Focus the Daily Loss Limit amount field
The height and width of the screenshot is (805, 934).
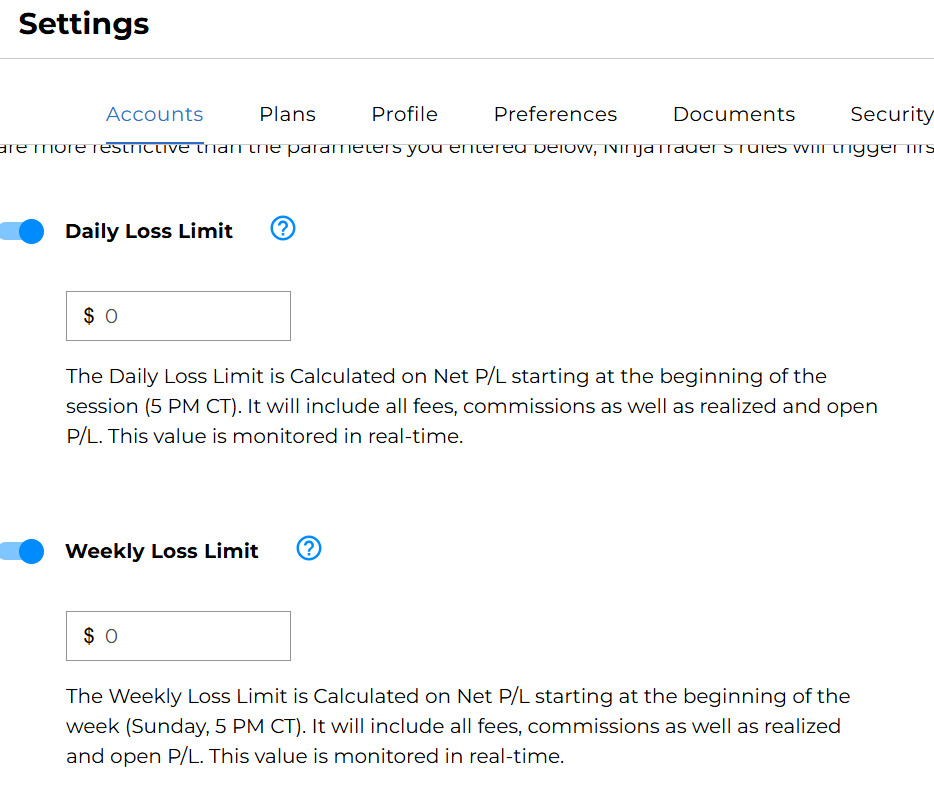coord(190,316)
